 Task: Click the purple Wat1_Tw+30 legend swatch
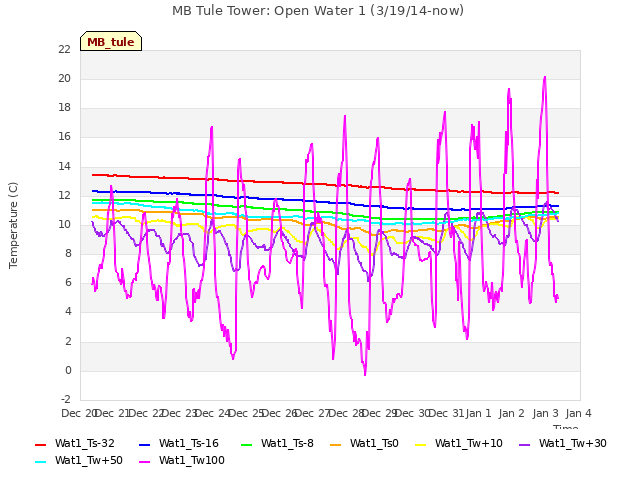(x=524, y=444)
